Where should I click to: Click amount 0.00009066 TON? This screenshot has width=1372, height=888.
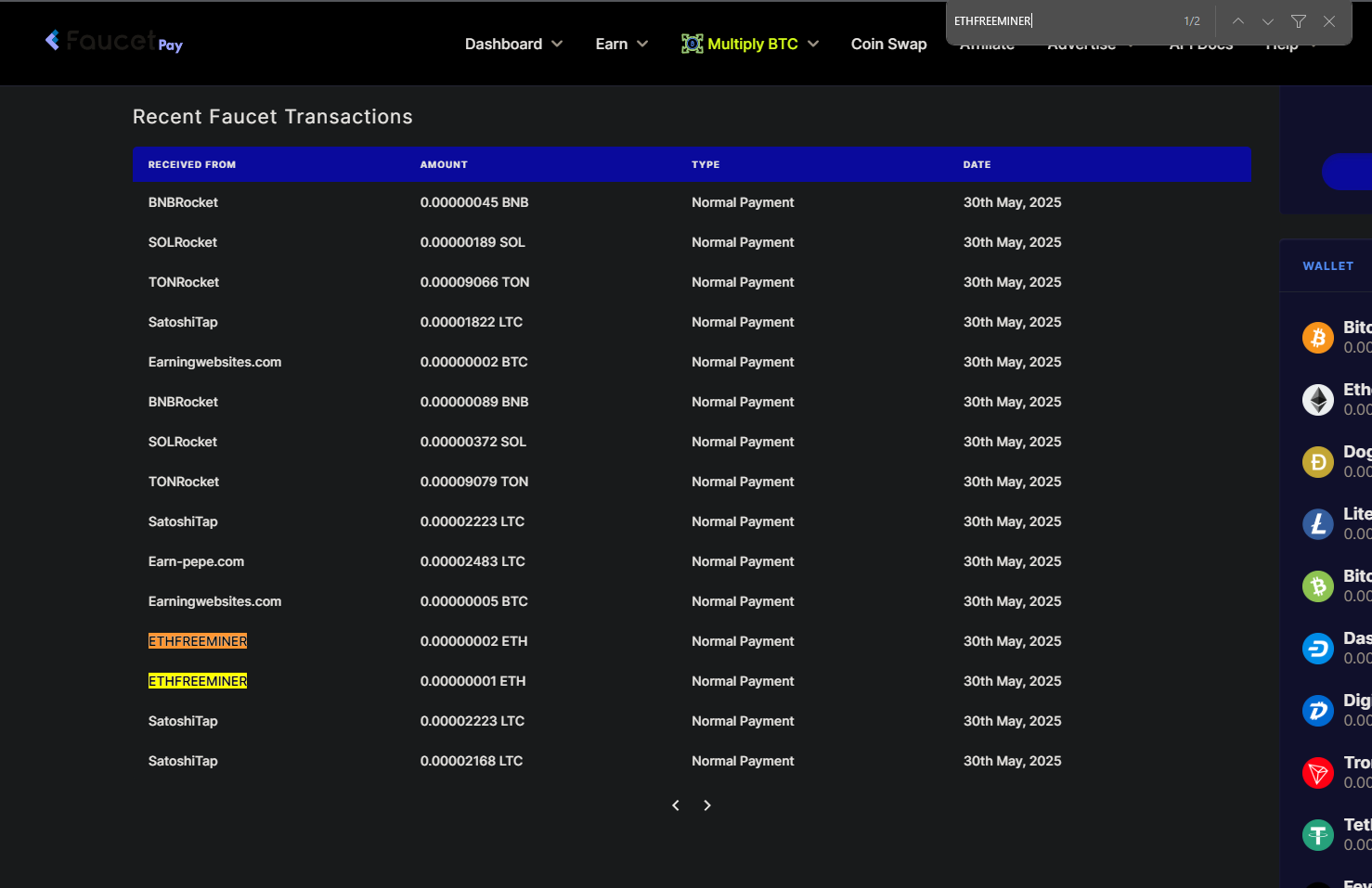pyautogui.click(x=474, y=282)
